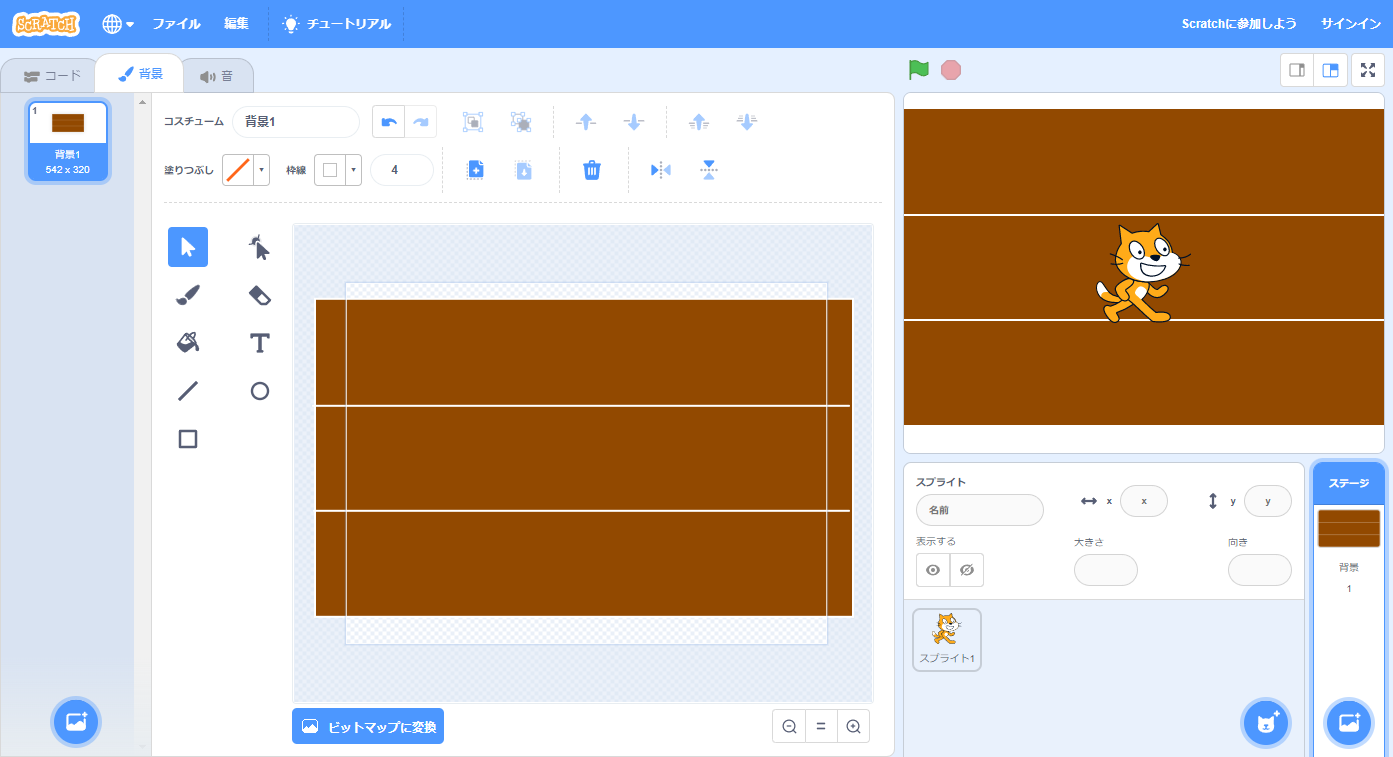
Task: Select the Brush tool
Action: tap(188, 295)
